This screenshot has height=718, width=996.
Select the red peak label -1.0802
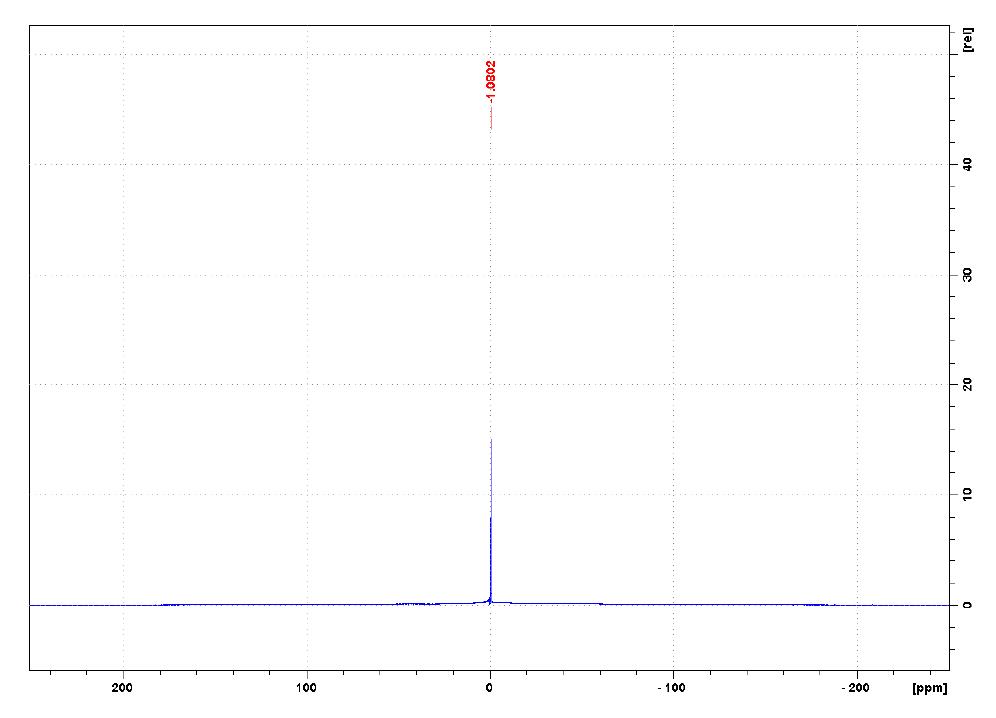coord(489,80)
